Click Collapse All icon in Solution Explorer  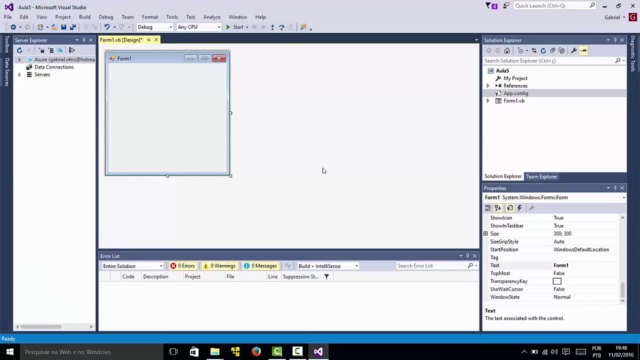tap(553, 51)
